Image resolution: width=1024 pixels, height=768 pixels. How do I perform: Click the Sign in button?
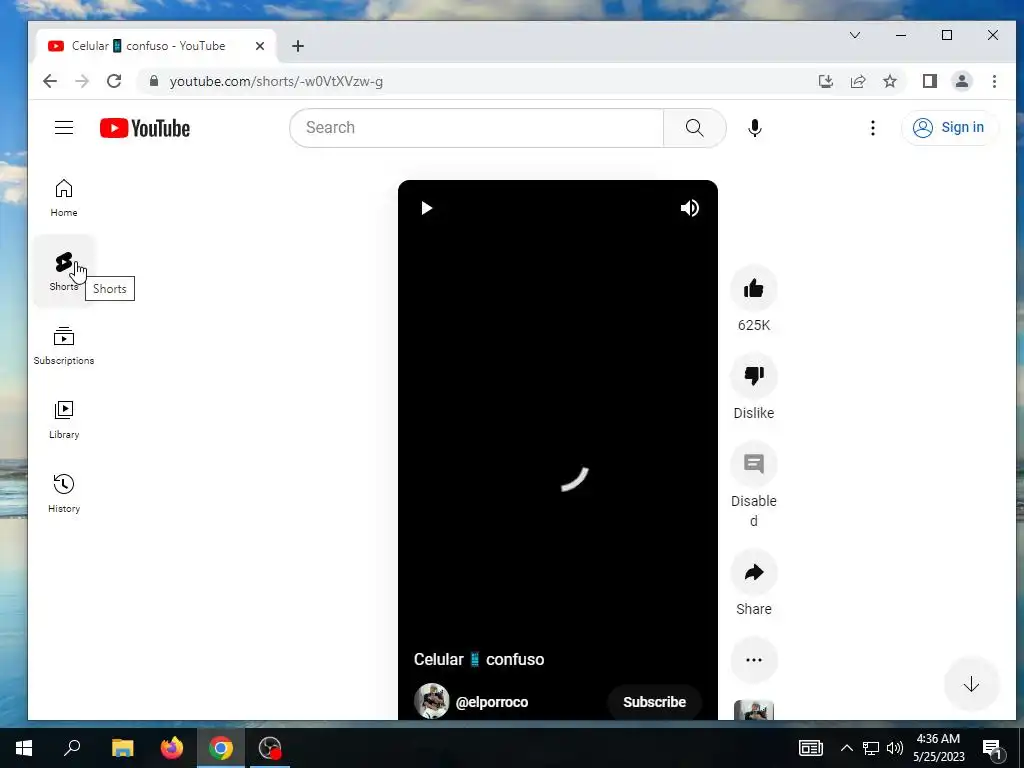[x=950, y=127]
